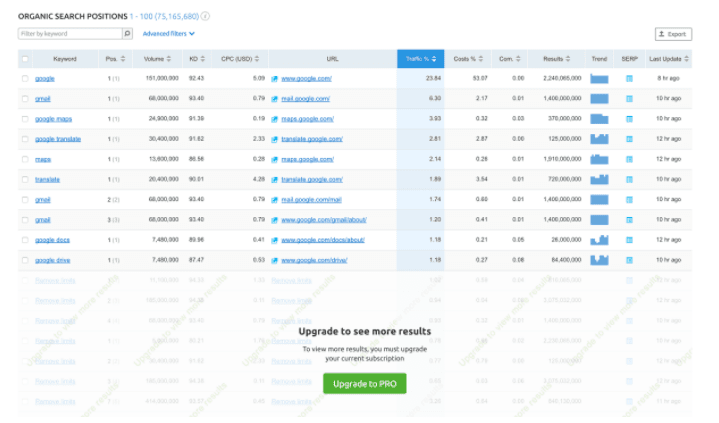The width and height of the screenshot is (719, 423).
Task: Open the www.google.com/docs/about/ URL link
Action: 323,240
